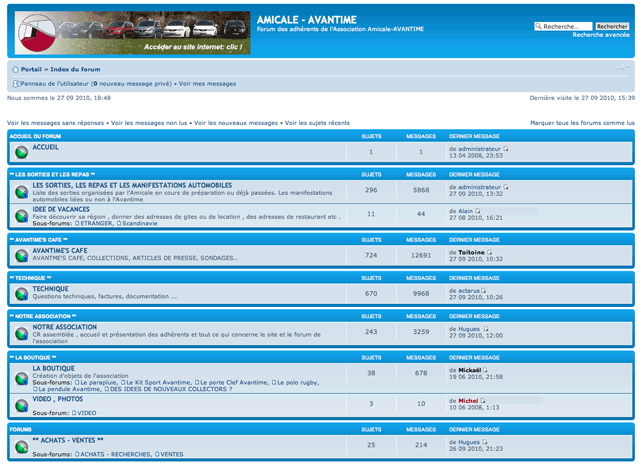This screenshot has height=463, width=640.
Task: Click the forum icon beside ACCUEIL
Action: pos(20,152)
